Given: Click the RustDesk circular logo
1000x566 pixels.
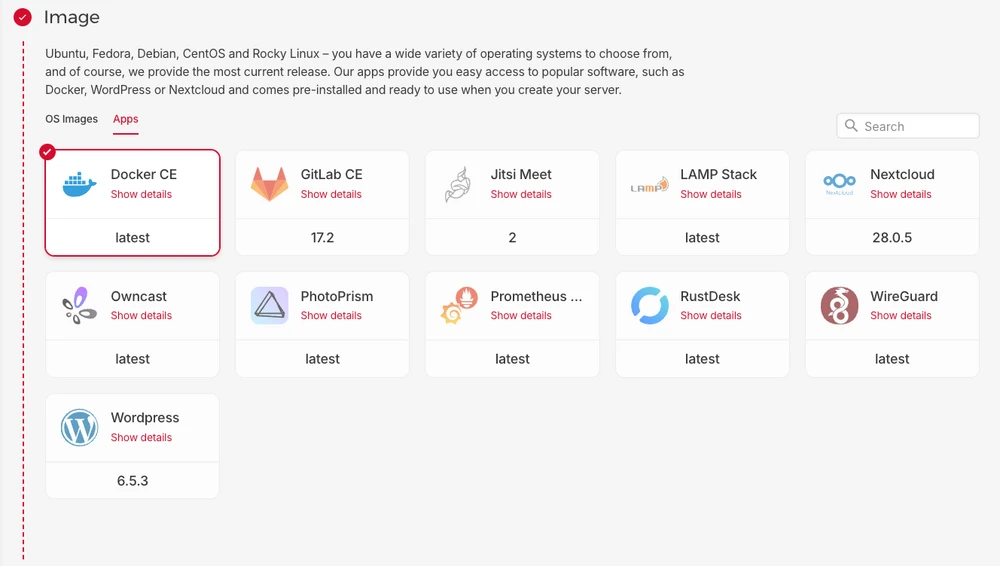Looking at the screenshot, I should click(649, 306).
